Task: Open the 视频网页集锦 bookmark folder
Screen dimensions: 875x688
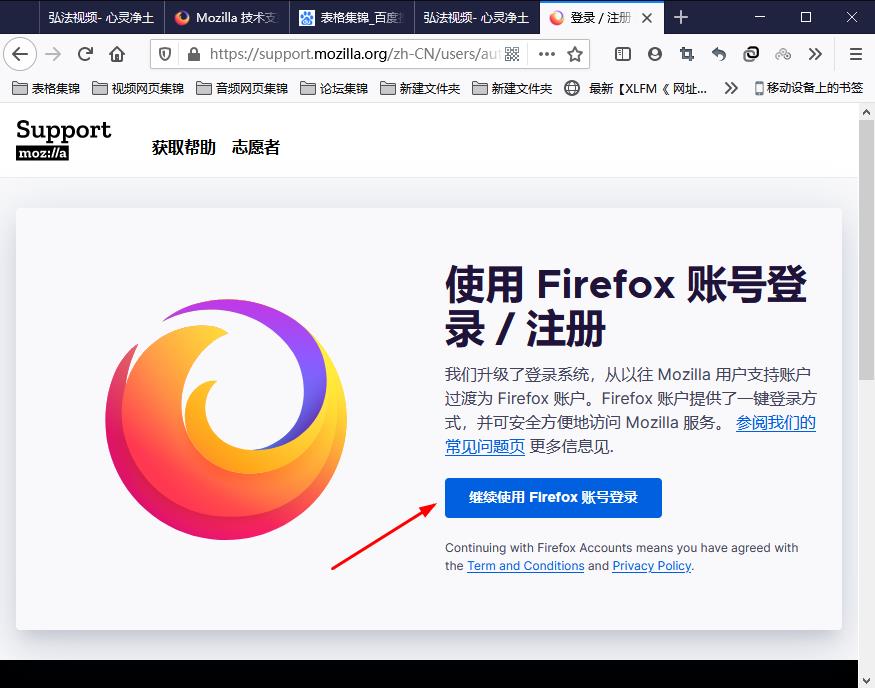Action: 138,88
